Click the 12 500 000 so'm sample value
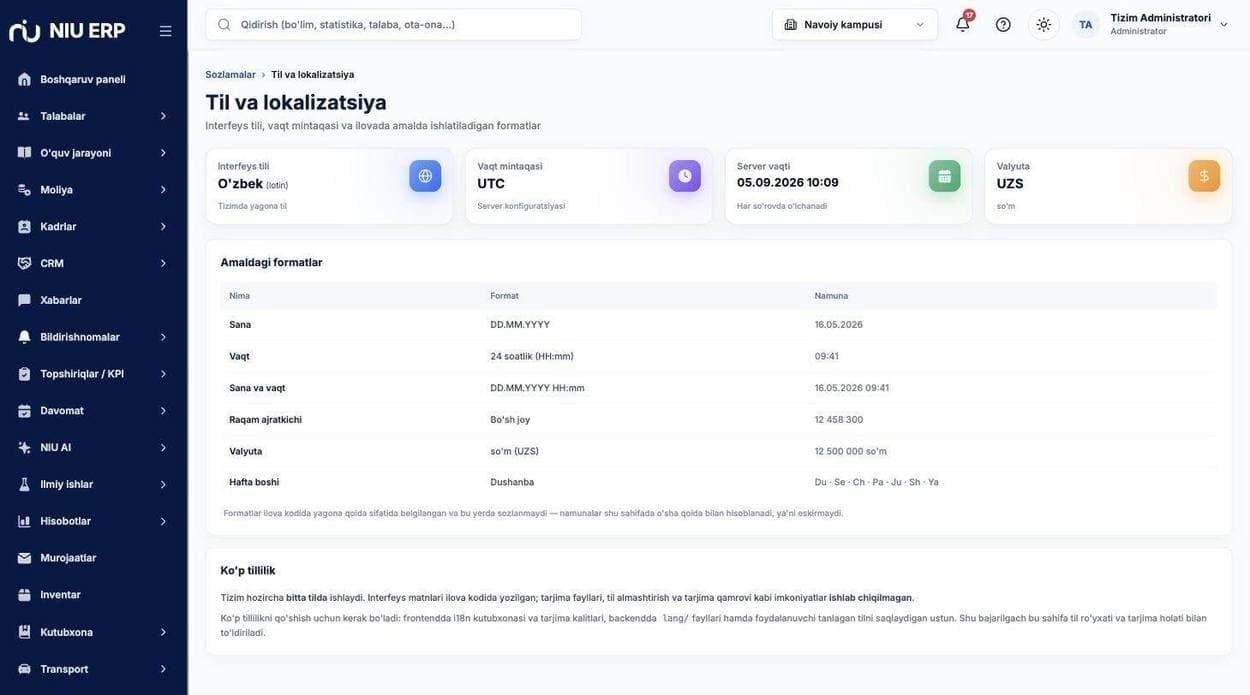 850,451
